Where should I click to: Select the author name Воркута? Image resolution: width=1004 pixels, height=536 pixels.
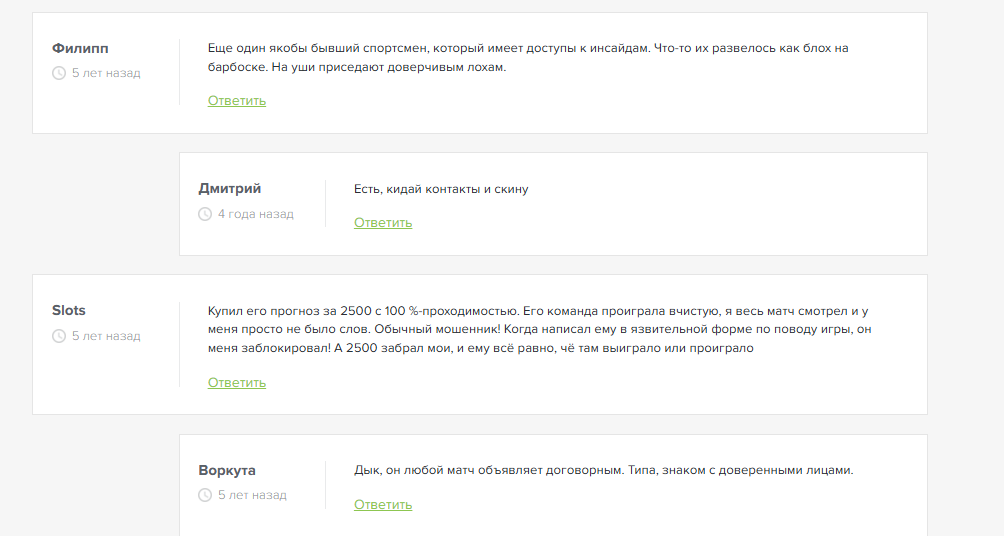click(x=227, y=470)
